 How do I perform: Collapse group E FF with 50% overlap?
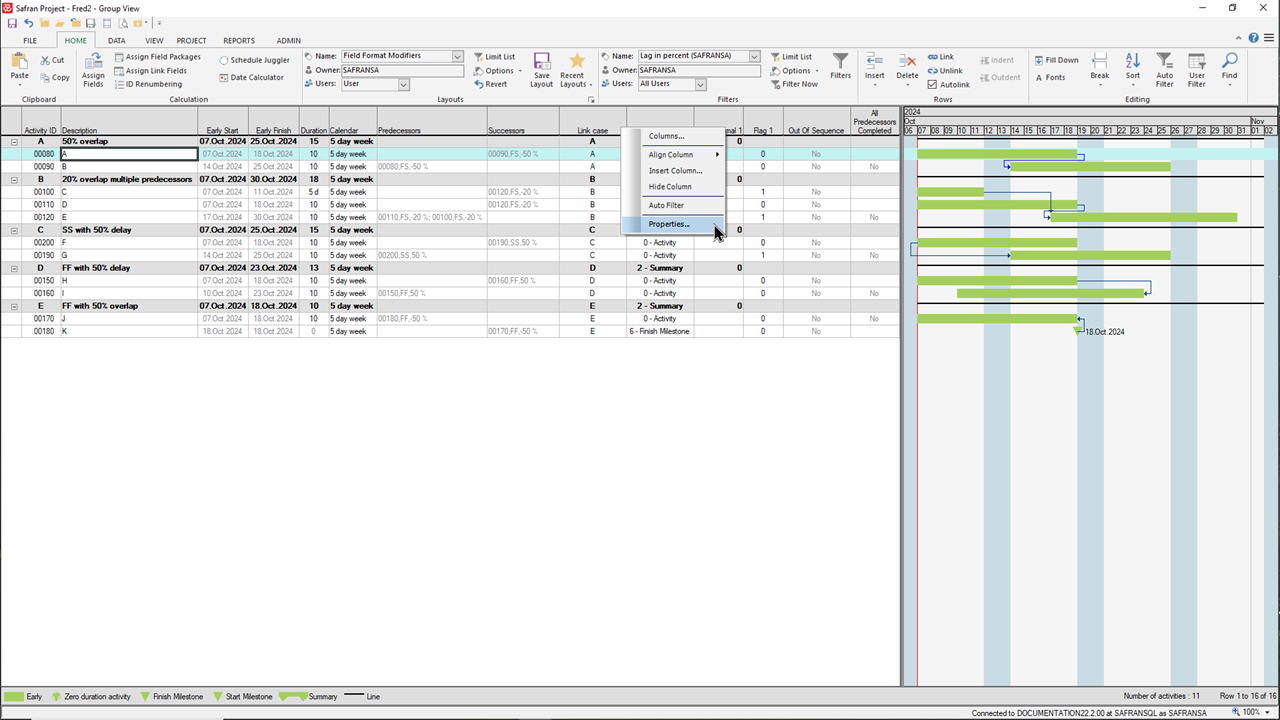[x=14, y=306]
